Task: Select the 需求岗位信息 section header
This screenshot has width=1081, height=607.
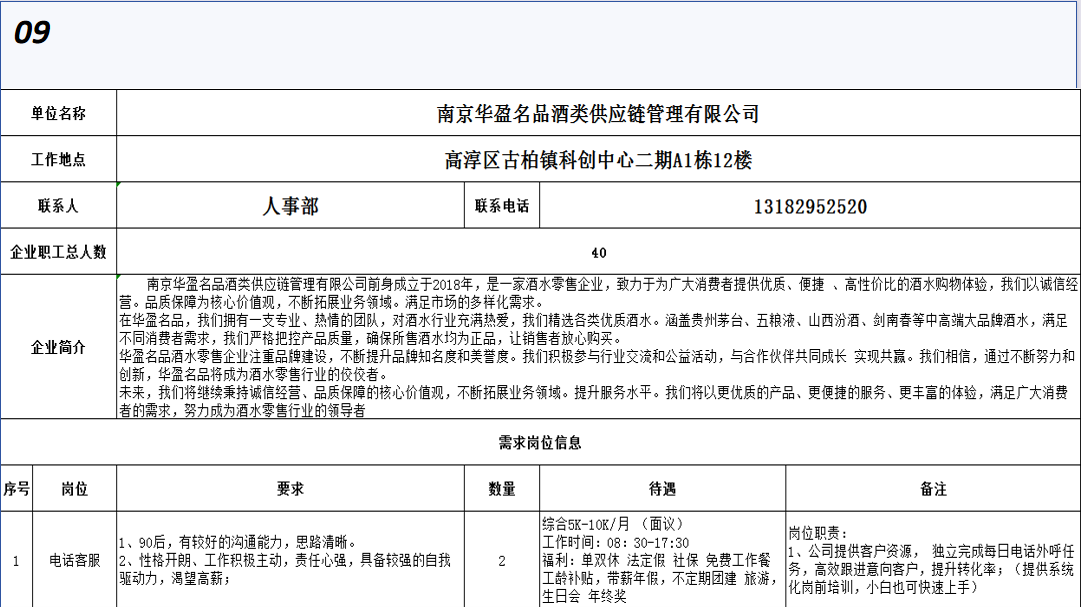Action: click(540, 442)
